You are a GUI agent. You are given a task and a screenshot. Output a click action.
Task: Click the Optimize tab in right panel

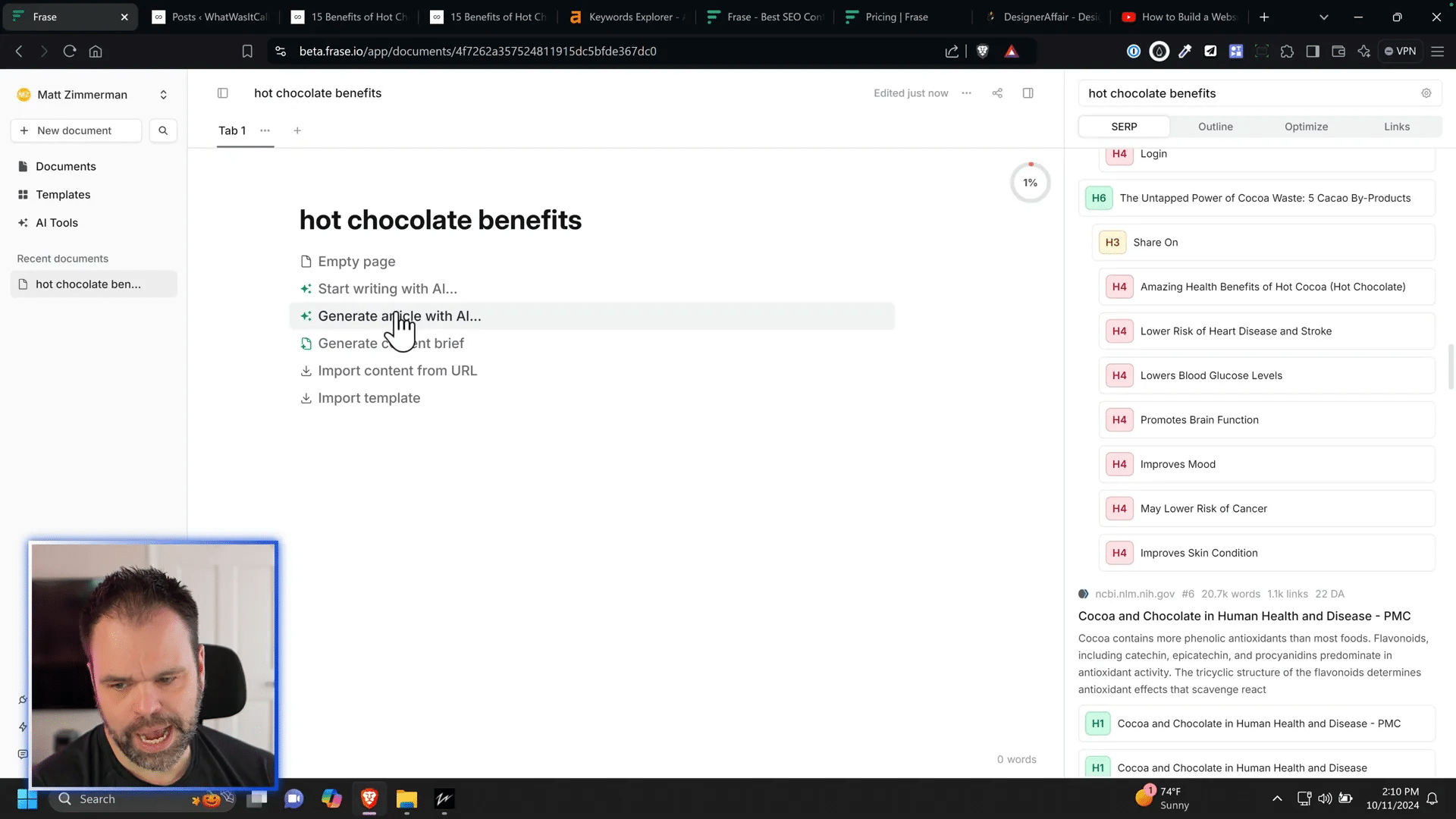[x=1306, y=126]
